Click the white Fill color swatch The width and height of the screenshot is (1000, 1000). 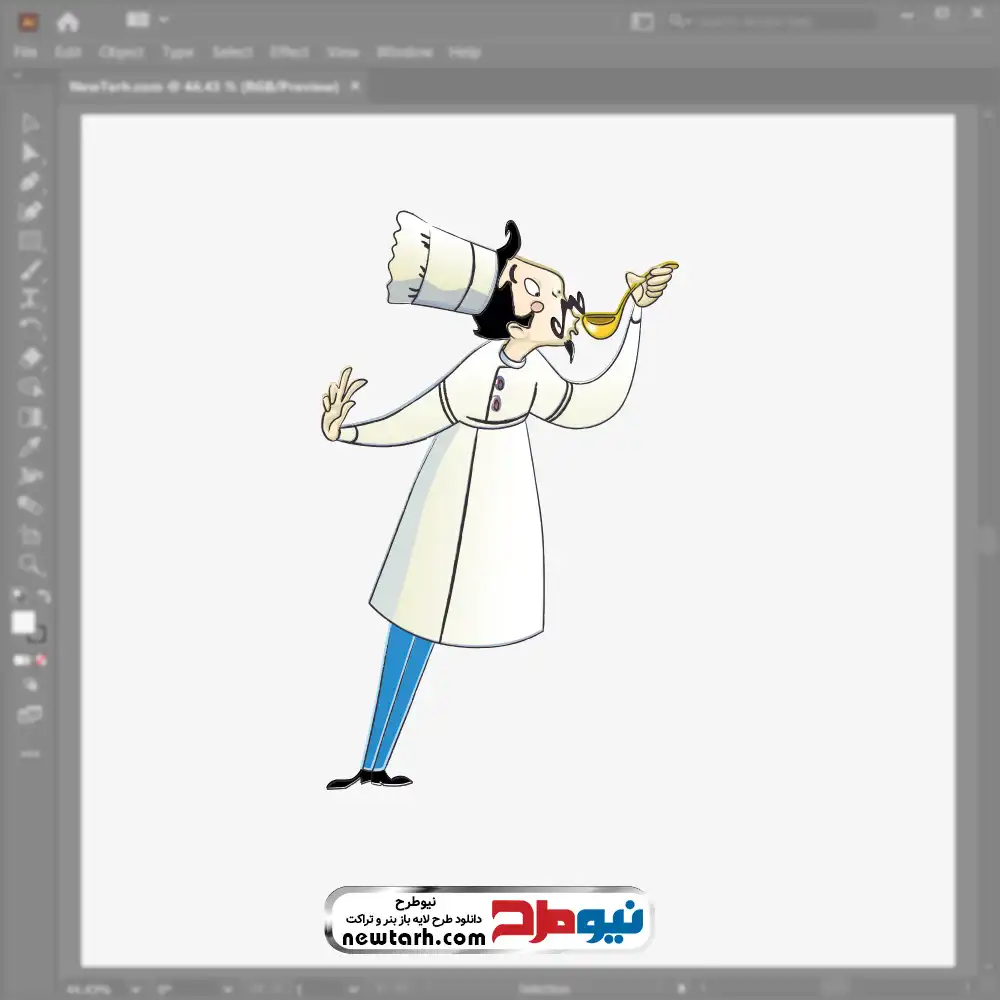23,623
